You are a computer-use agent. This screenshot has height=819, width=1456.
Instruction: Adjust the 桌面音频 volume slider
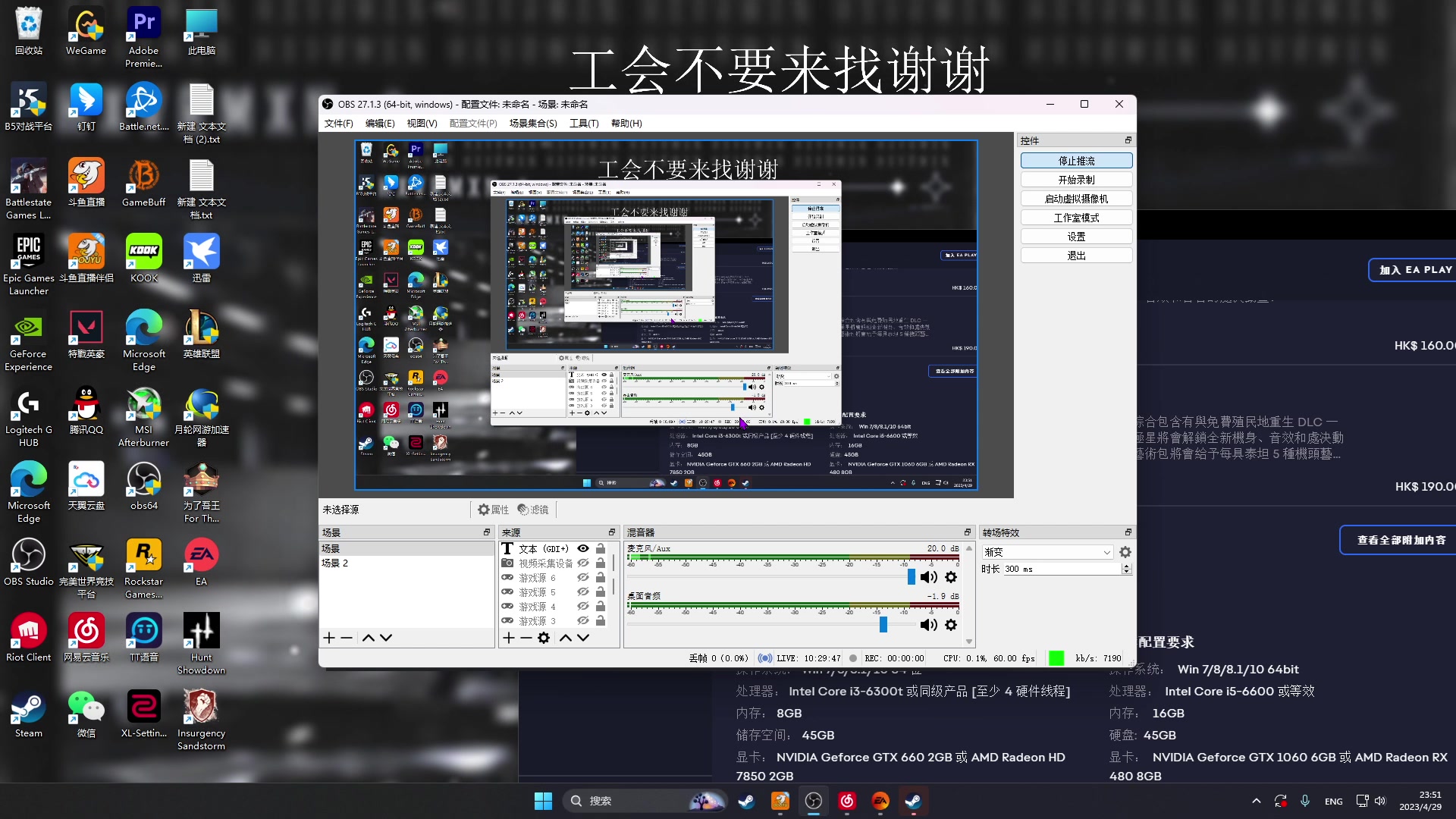click(883, 625)
